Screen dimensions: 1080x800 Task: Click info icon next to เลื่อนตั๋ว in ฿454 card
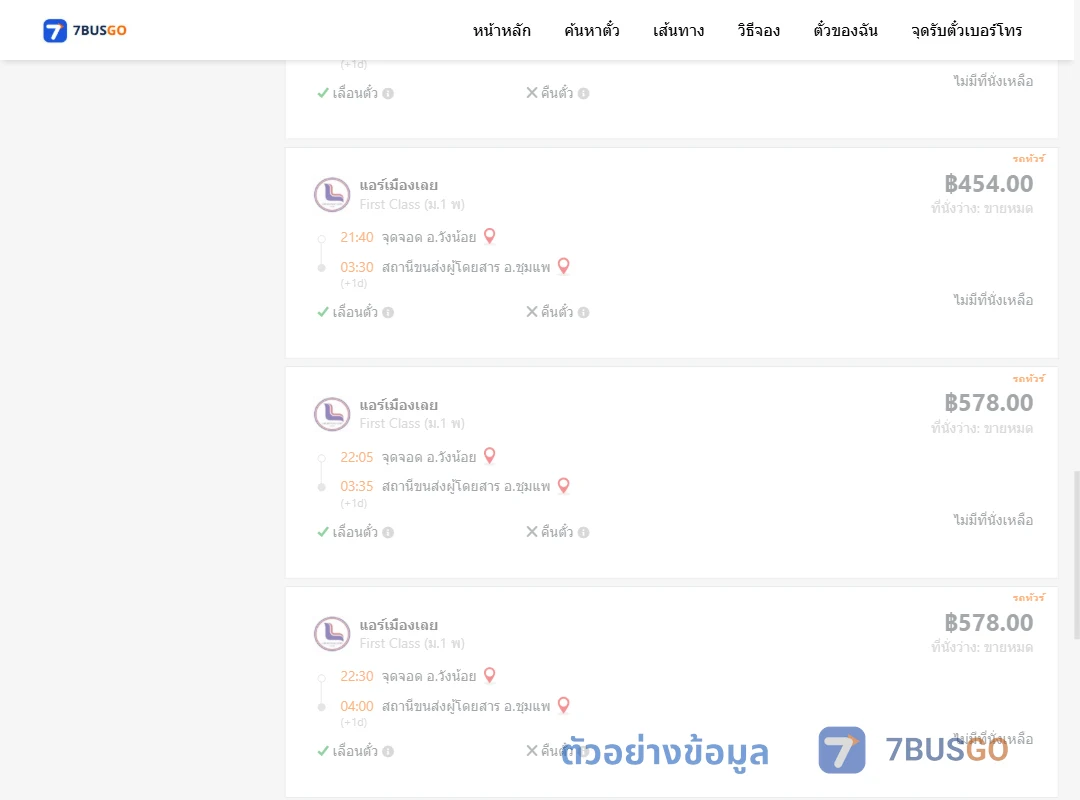388,312
